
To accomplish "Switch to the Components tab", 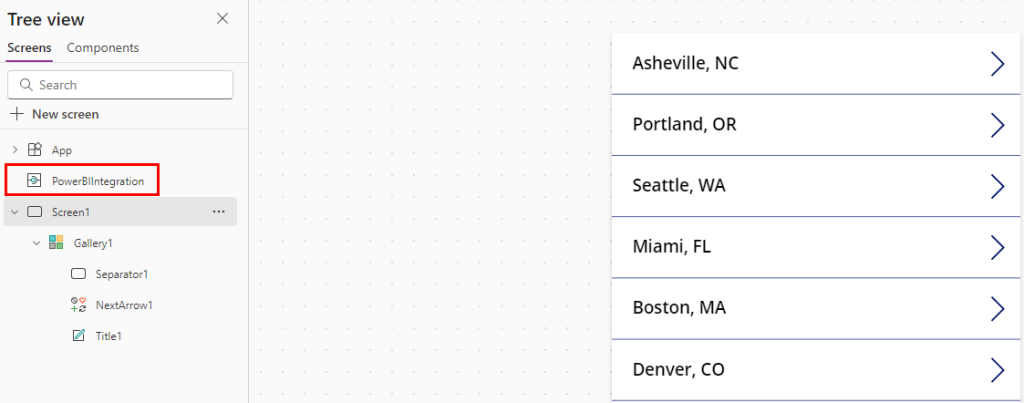I will pyautogui.click(x=103, y=48).
